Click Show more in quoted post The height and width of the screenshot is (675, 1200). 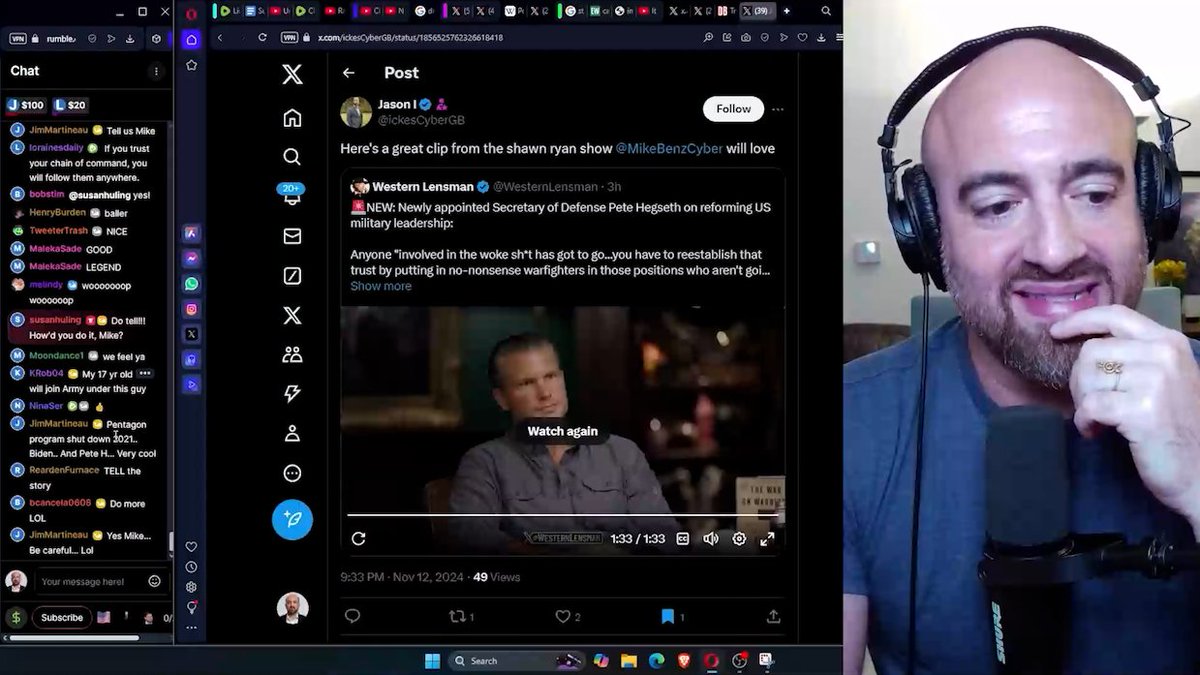[381, 286]
